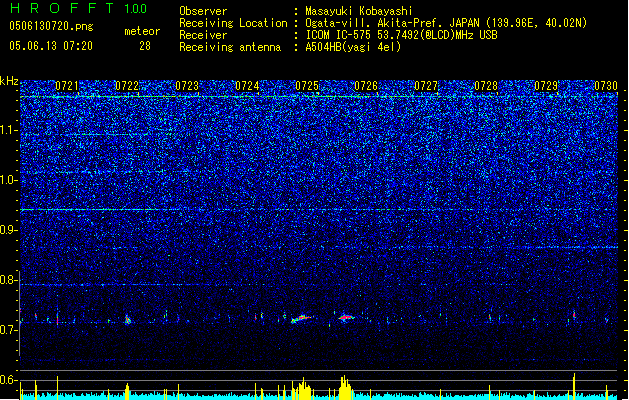
Task: Select observer name Masayuki Kobayashi
Action: [x=359, y=11]
